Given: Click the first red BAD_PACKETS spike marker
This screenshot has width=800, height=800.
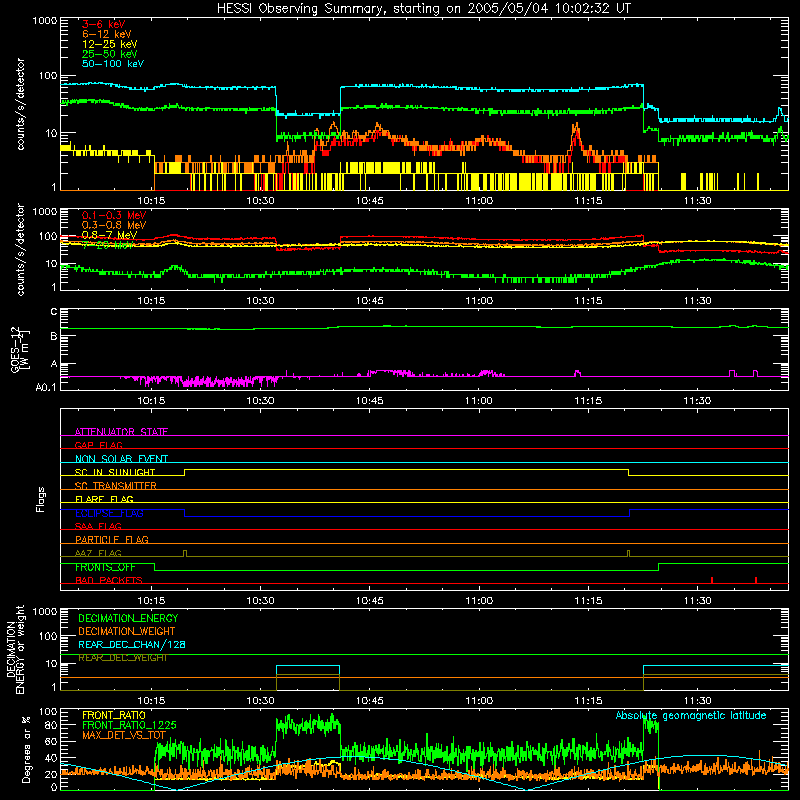Looking at the screenshot, I should (712, 580).
